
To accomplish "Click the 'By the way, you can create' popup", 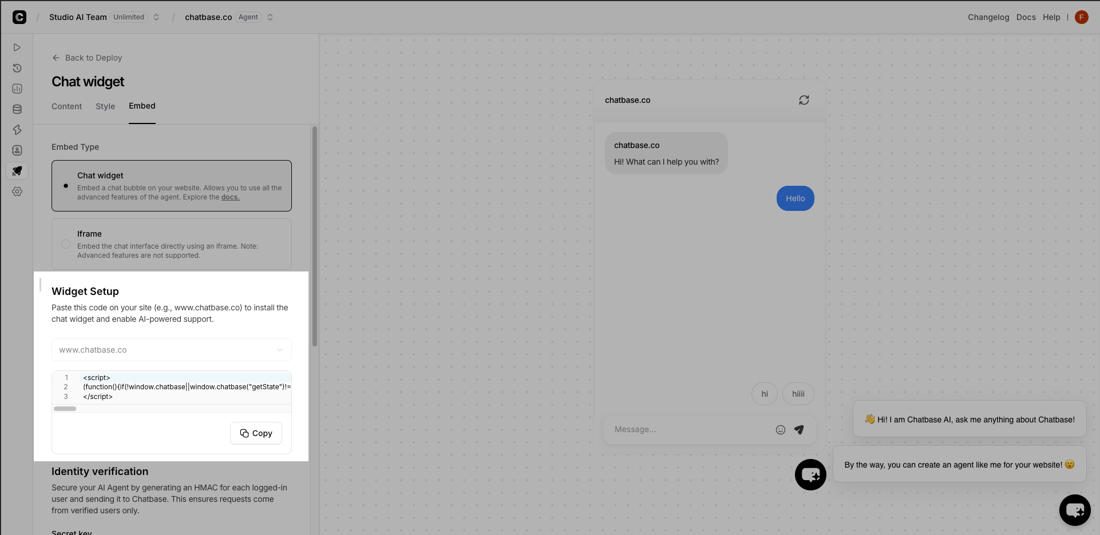I will [x=959, y=464].
